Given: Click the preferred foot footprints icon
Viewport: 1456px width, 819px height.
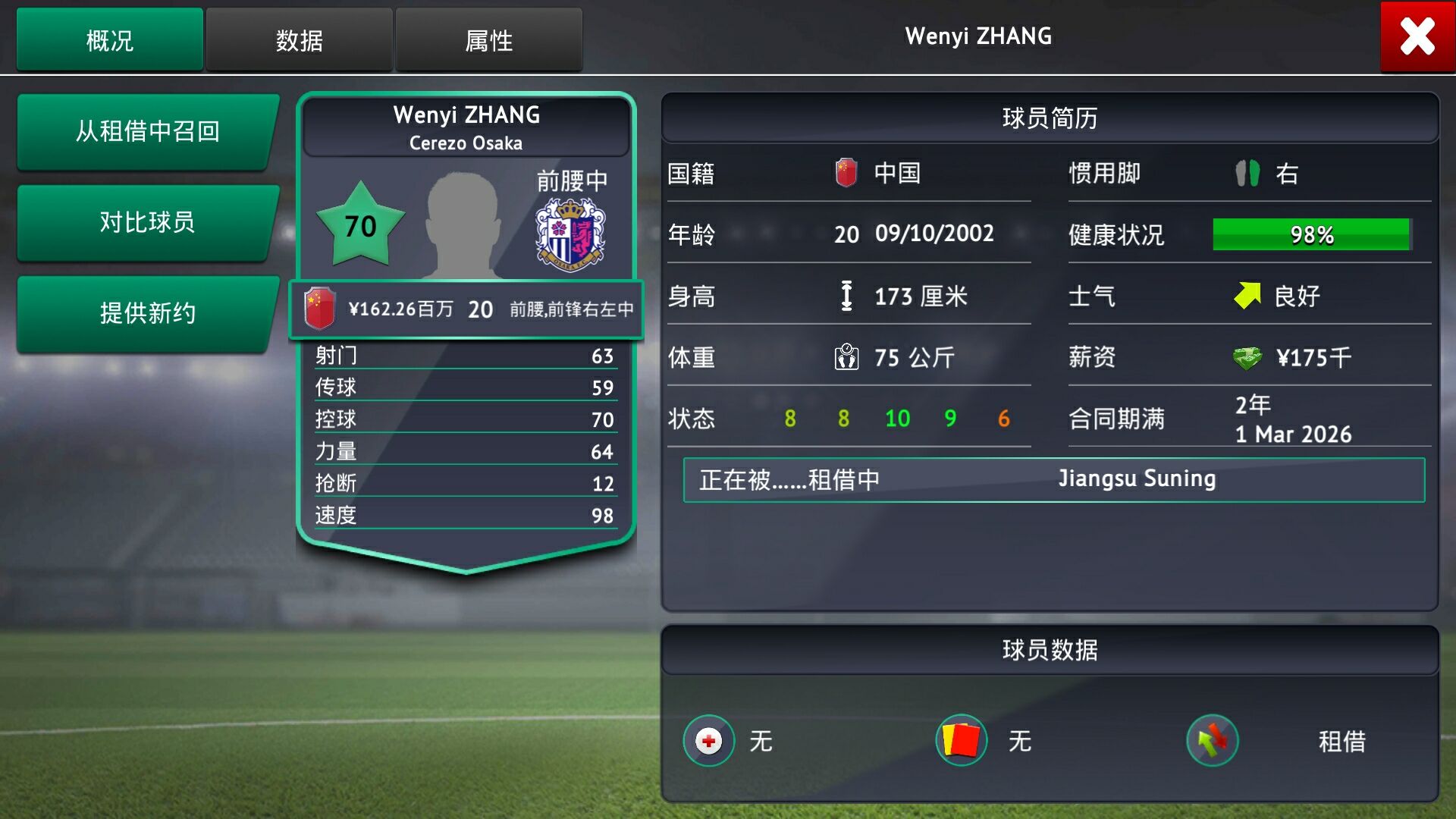Looking at the screenshot, I should pos(1247,174).
